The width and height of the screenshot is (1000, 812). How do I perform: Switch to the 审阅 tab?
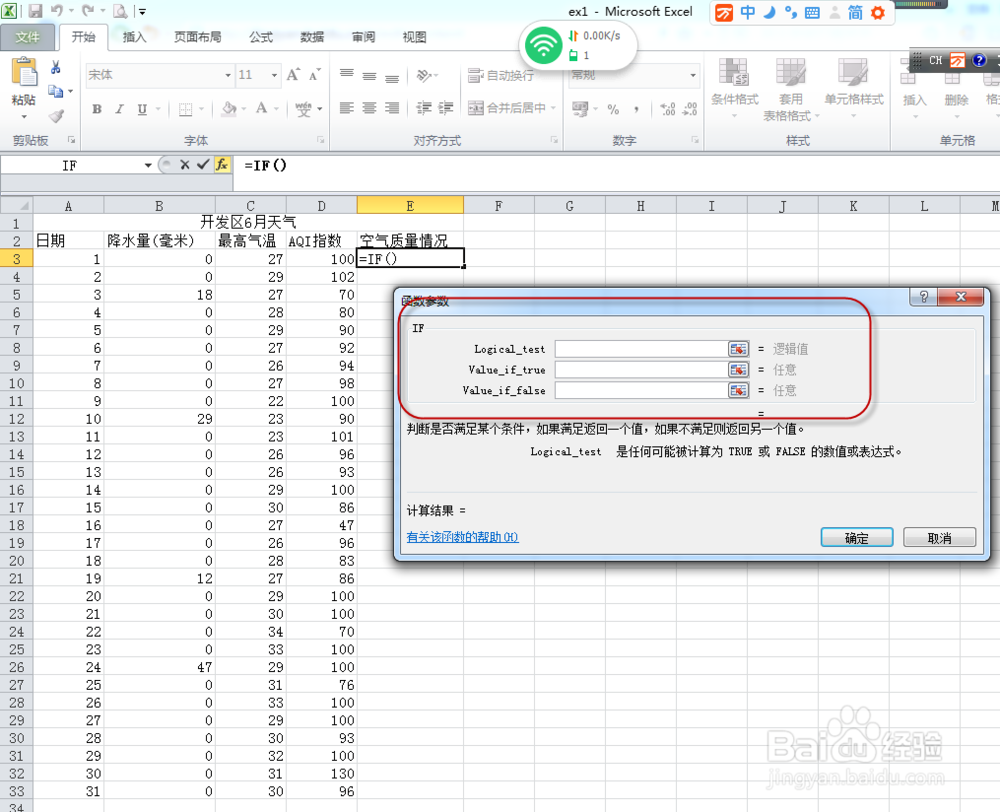[x=364, y=37]
